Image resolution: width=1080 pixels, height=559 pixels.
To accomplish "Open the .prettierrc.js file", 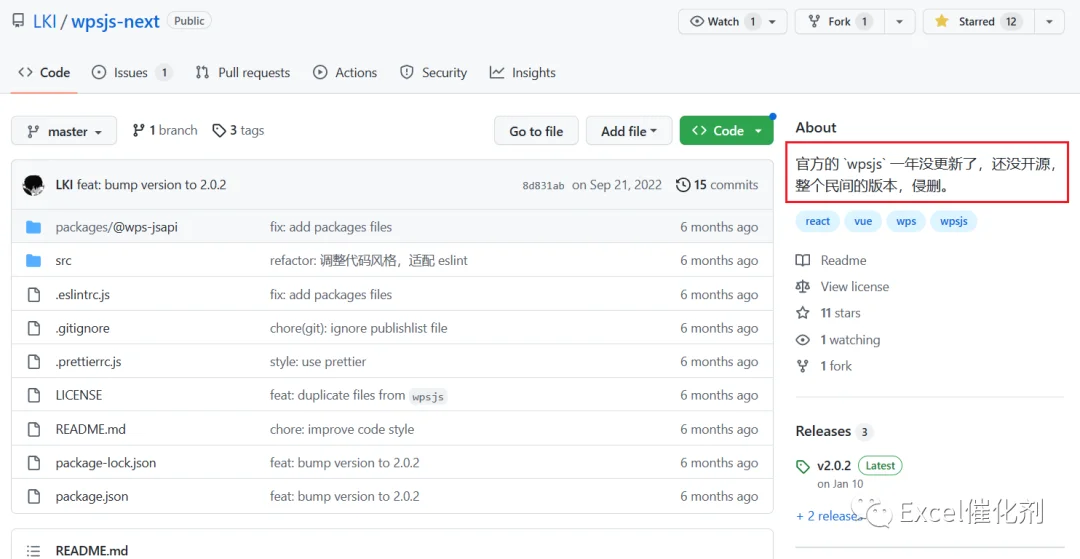I will (88, 361).
